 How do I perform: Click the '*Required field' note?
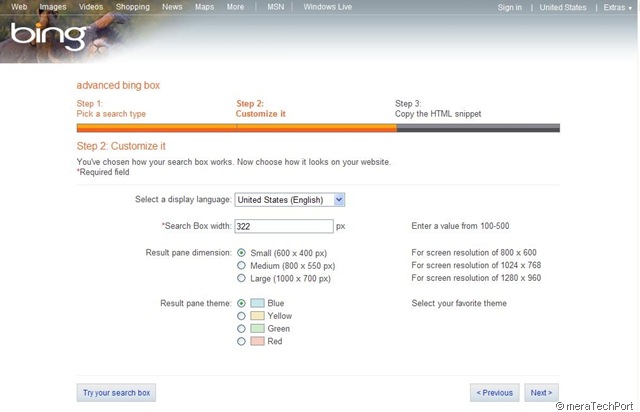[103, 172]
